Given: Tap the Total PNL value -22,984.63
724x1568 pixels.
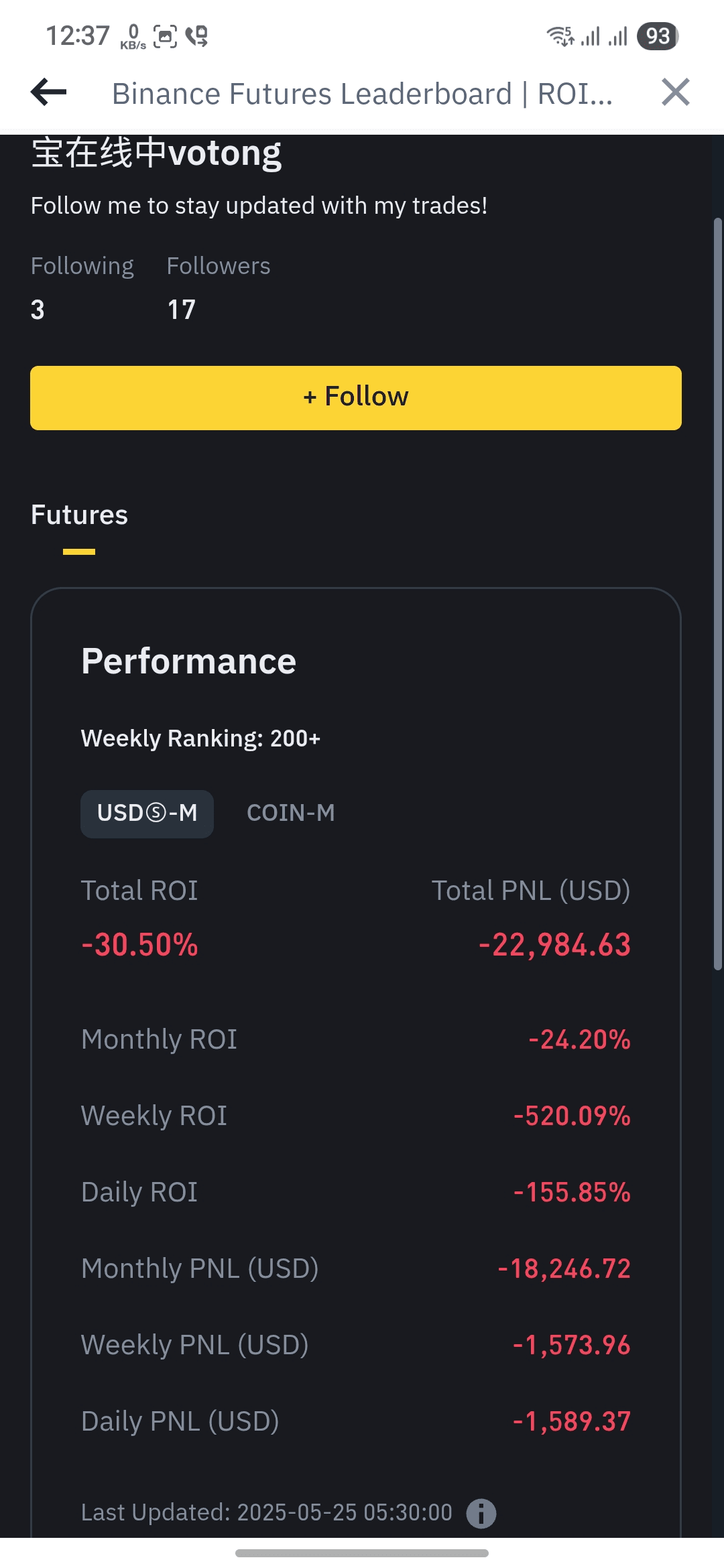Looking at the screenshot, I should pyautogui.click(x=554, y=945).
